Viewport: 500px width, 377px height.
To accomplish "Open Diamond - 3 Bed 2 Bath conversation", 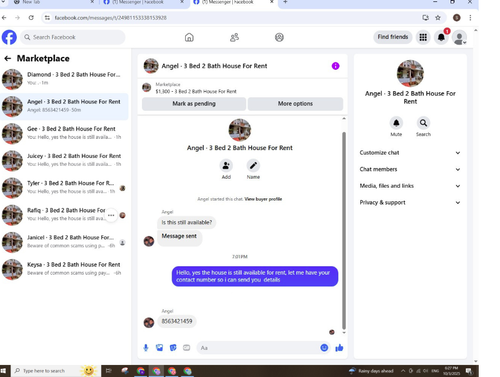I will pyautogui.click(x=64, y=79).
